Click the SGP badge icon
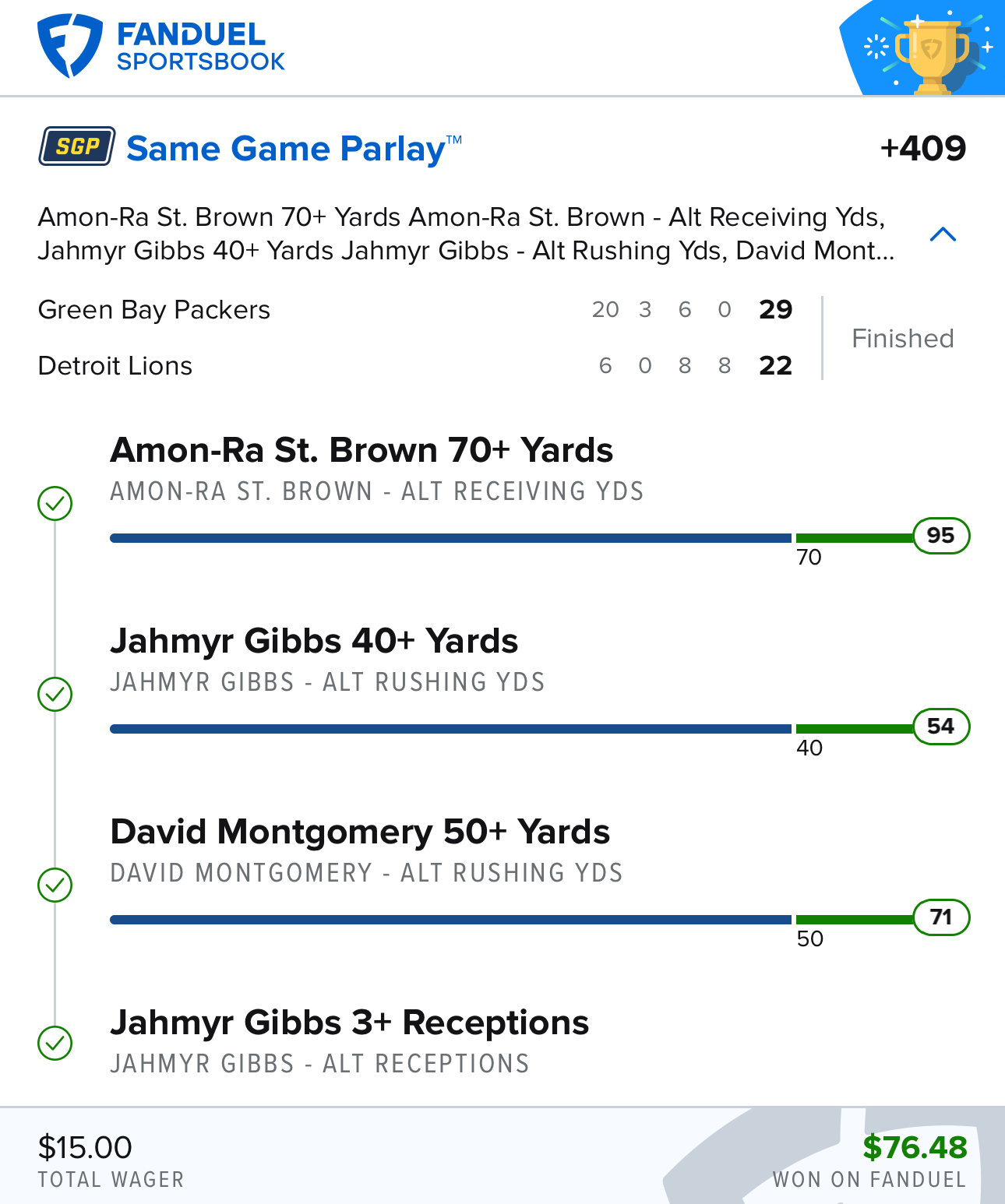Screen dimensions: 1005x1204 [x=77, y=146]
